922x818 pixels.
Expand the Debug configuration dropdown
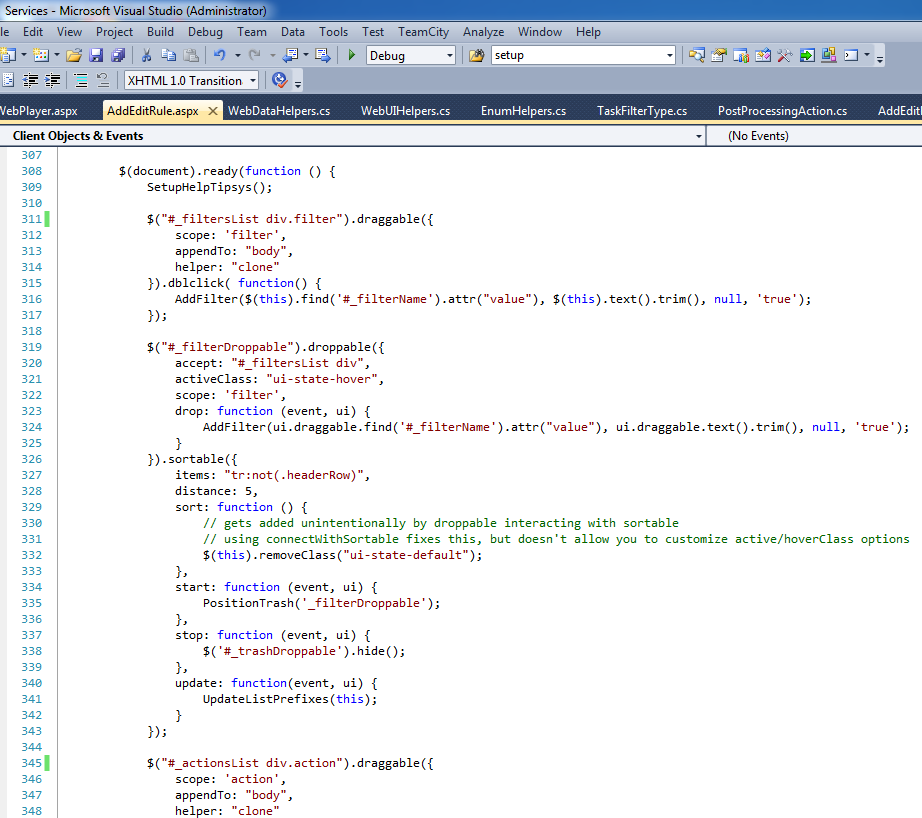click(449, 56)
